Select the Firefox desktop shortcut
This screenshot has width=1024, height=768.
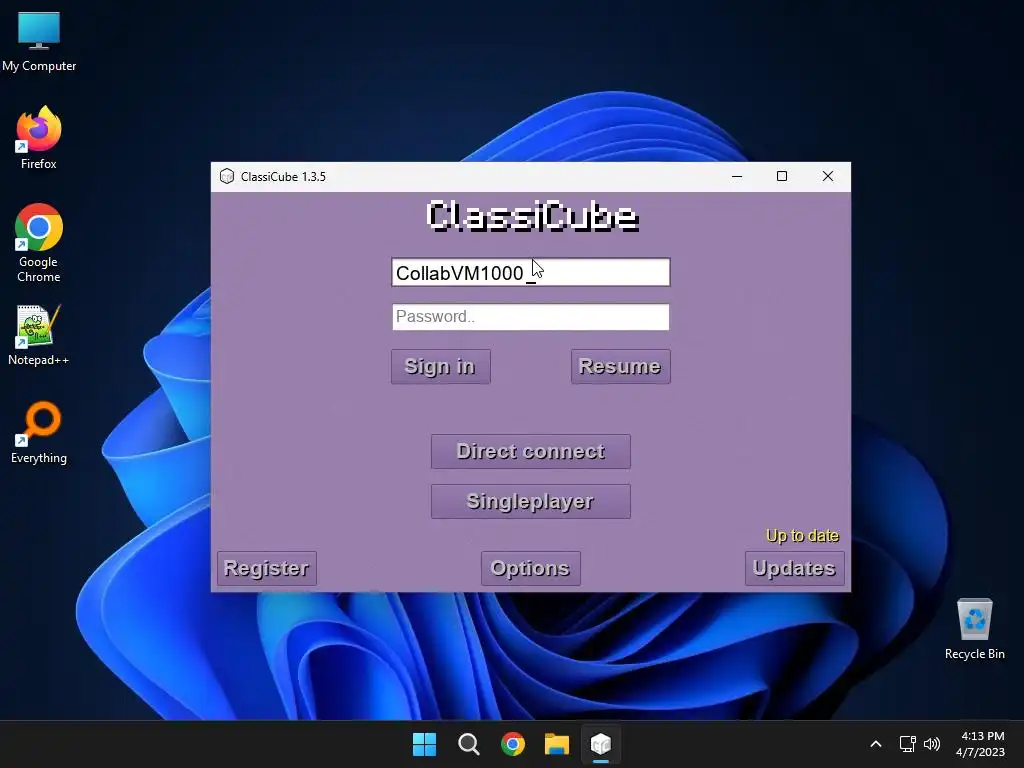coord(39,138)
